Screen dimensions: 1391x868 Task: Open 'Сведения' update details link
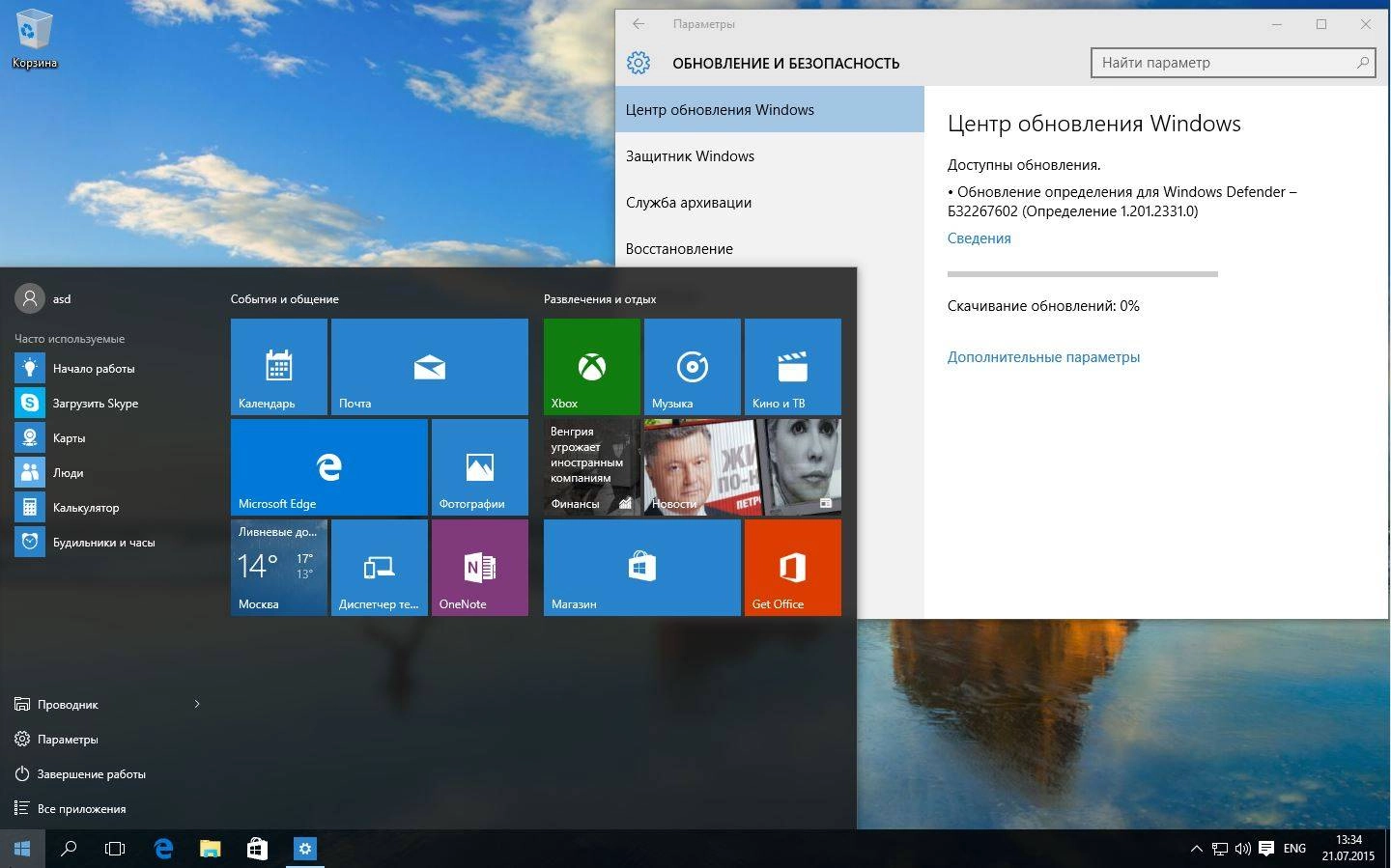click(979, 238)
